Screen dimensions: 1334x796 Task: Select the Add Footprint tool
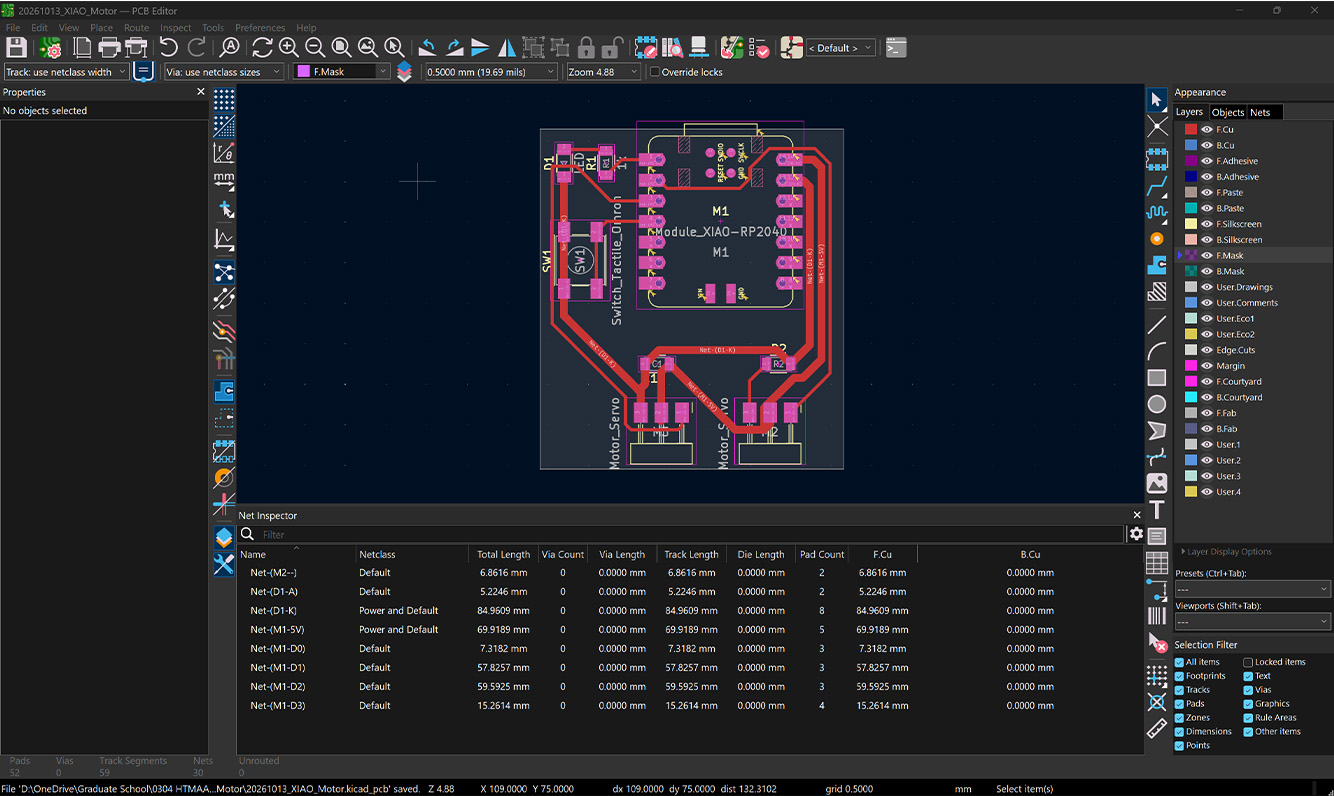coord(1157,159)
